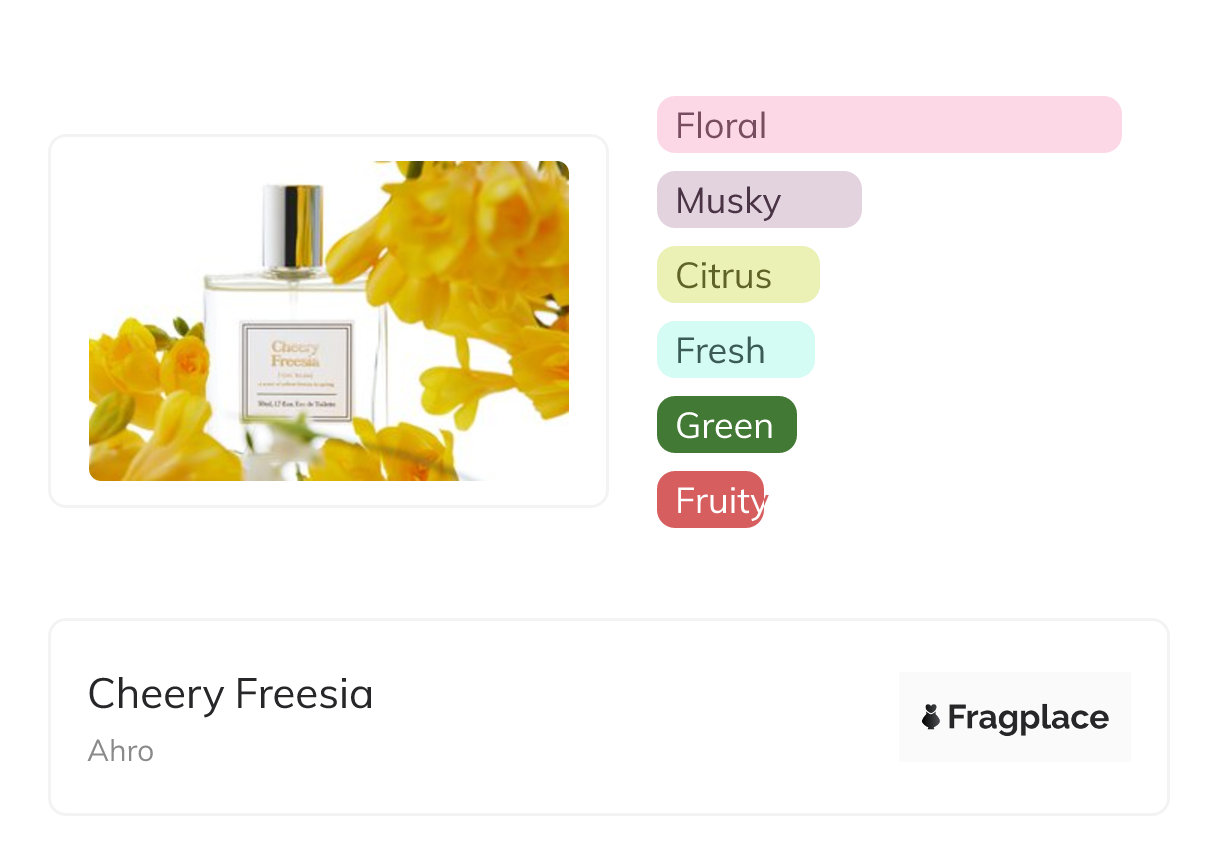Click the Fresh accord tag

click(x=735, y=350)
